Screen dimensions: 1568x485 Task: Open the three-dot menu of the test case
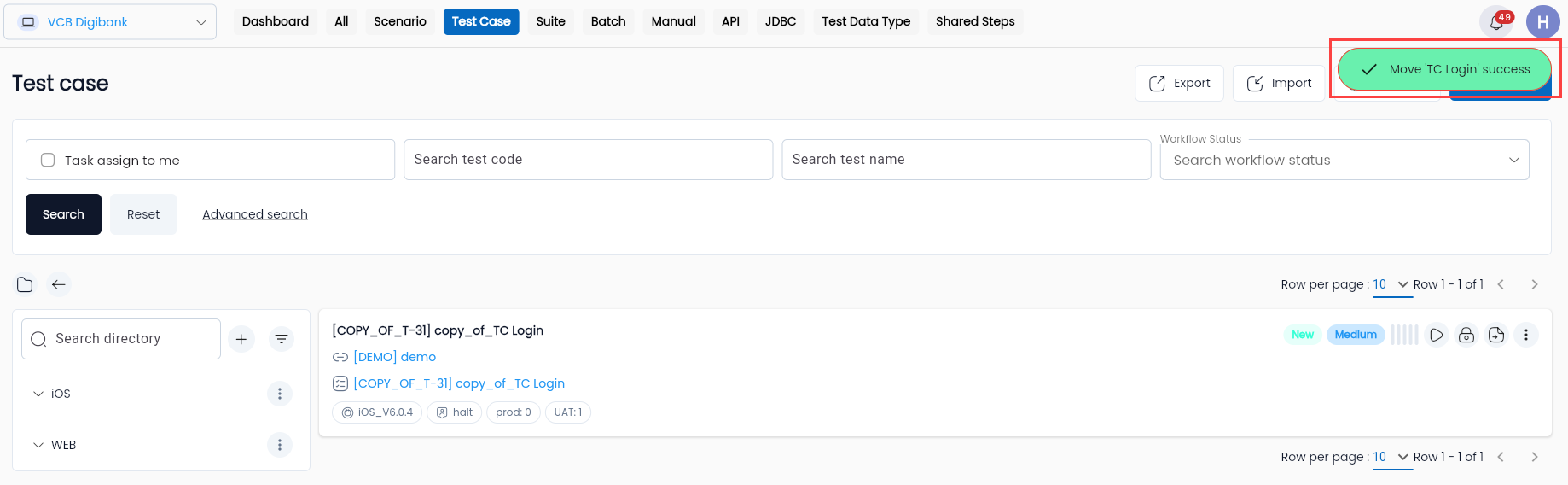pos(1526,335)
